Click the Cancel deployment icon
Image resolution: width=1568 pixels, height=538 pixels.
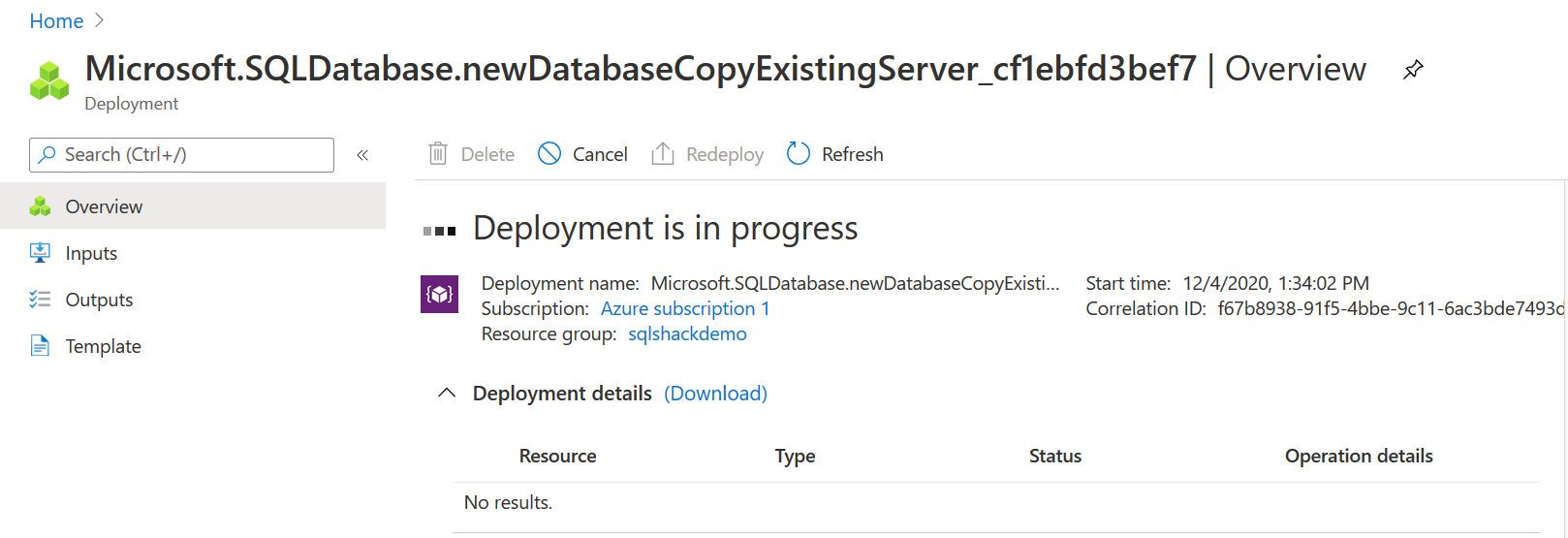click(549, 154)
